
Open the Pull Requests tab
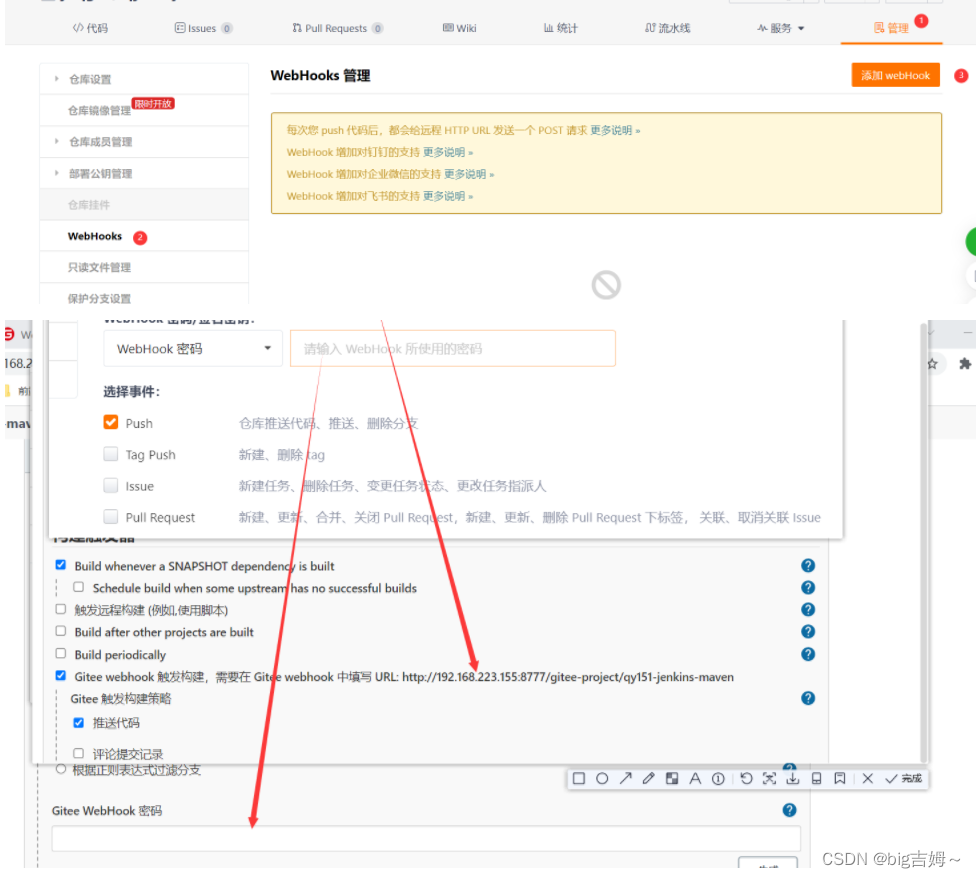[x=337, y=28]
